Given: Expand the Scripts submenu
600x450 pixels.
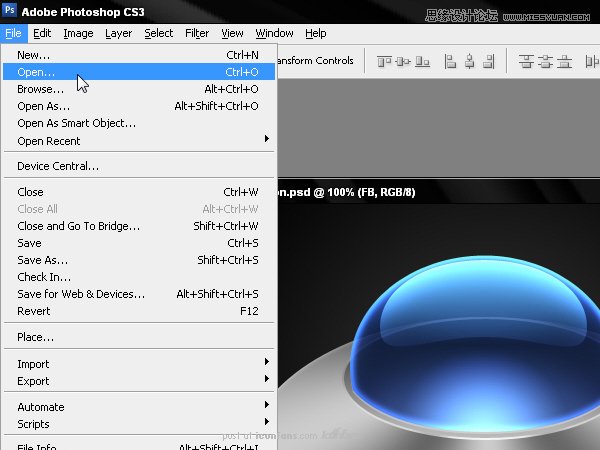Looking at the screenshot, I should pyautogui.click(x=139, y=424).
